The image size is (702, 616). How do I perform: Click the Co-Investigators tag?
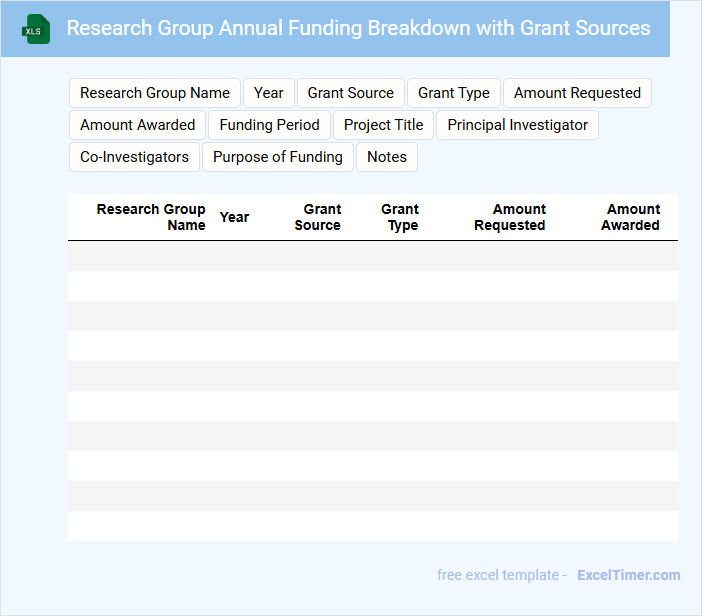(x=134, y=157)
